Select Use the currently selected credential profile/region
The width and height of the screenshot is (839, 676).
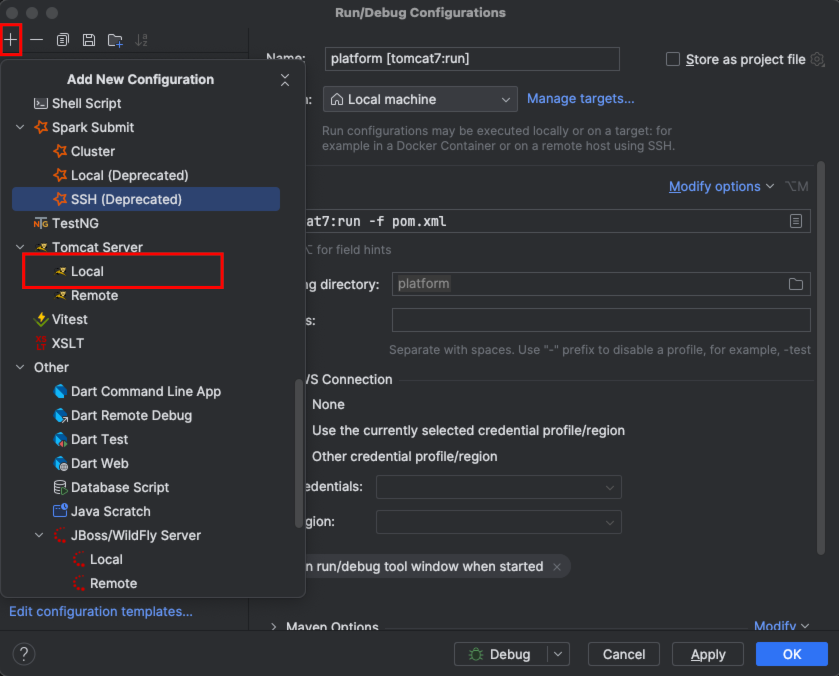[x=468, y=431]
